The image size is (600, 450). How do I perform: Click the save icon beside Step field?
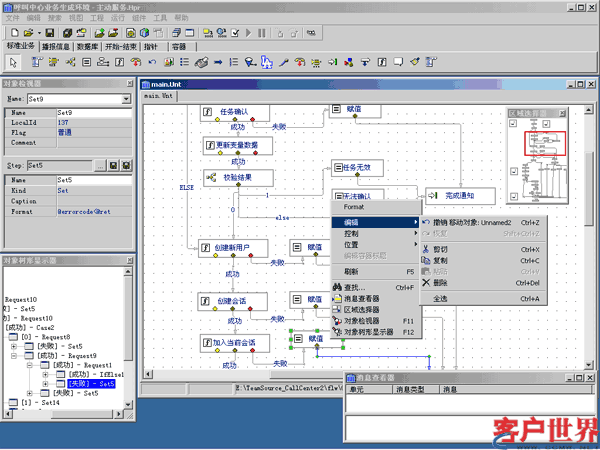(x=113, y=164)
